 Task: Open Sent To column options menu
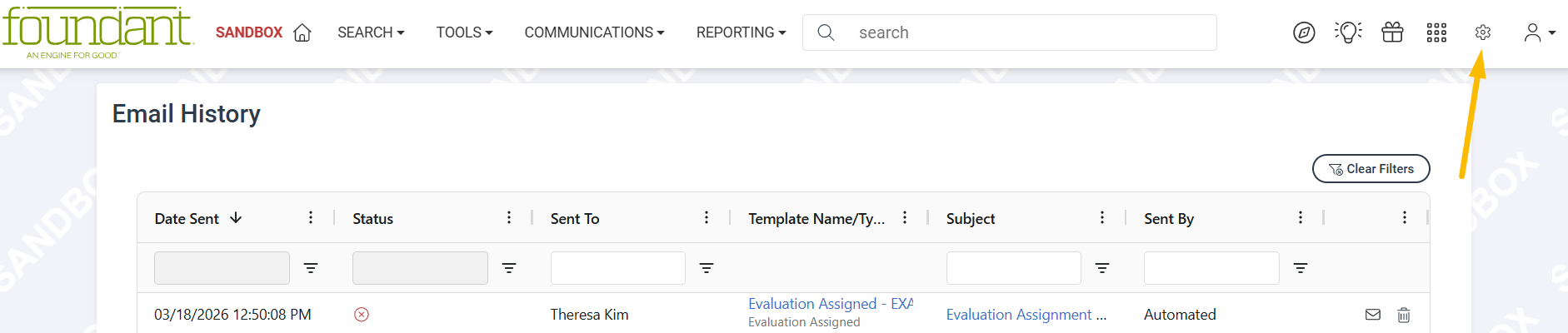click(707, 217)
